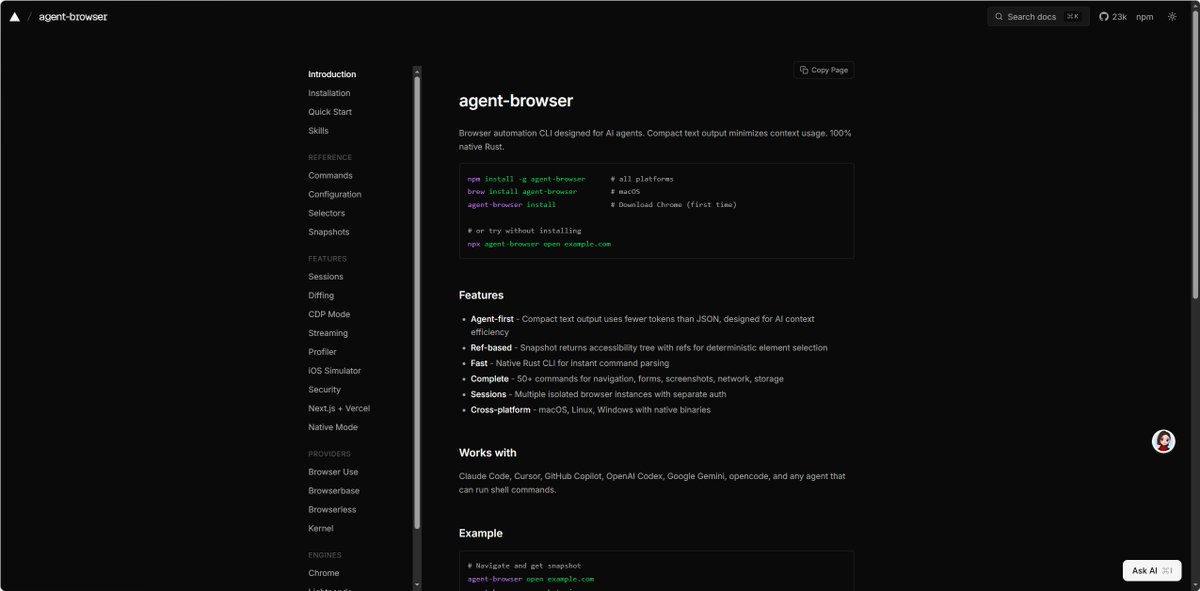Open iOS Simulator page
This screenshot has width=1200, height=591.
[334, 371]
